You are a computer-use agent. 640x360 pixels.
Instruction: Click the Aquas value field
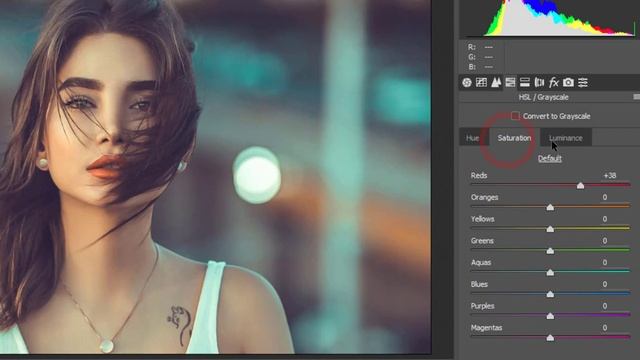point(605,262)
